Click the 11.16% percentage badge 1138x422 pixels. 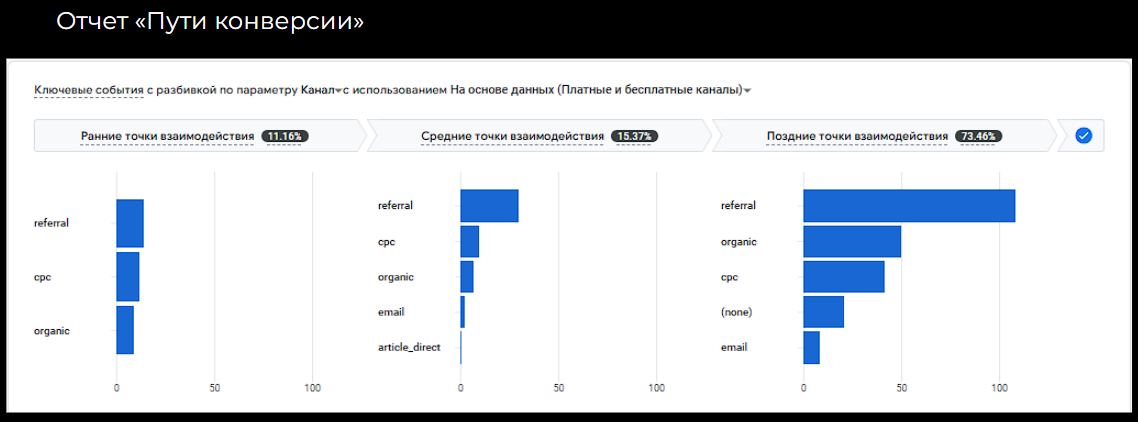286,136
